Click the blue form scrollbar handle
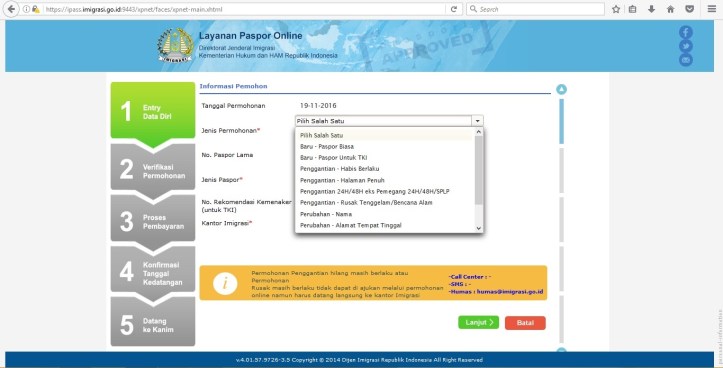The image size is (723, 368). 561,121
